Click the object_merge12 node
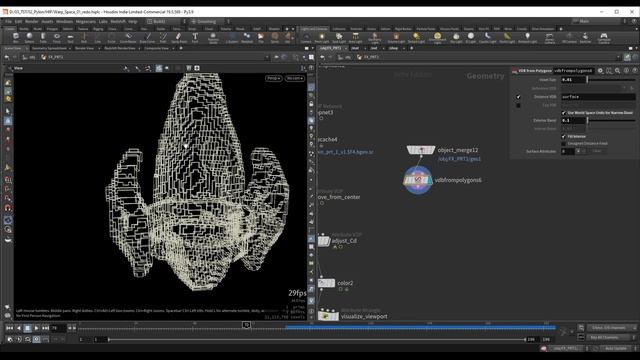Image resolution: width=640 pixels, height=360 pixels. 421,150
